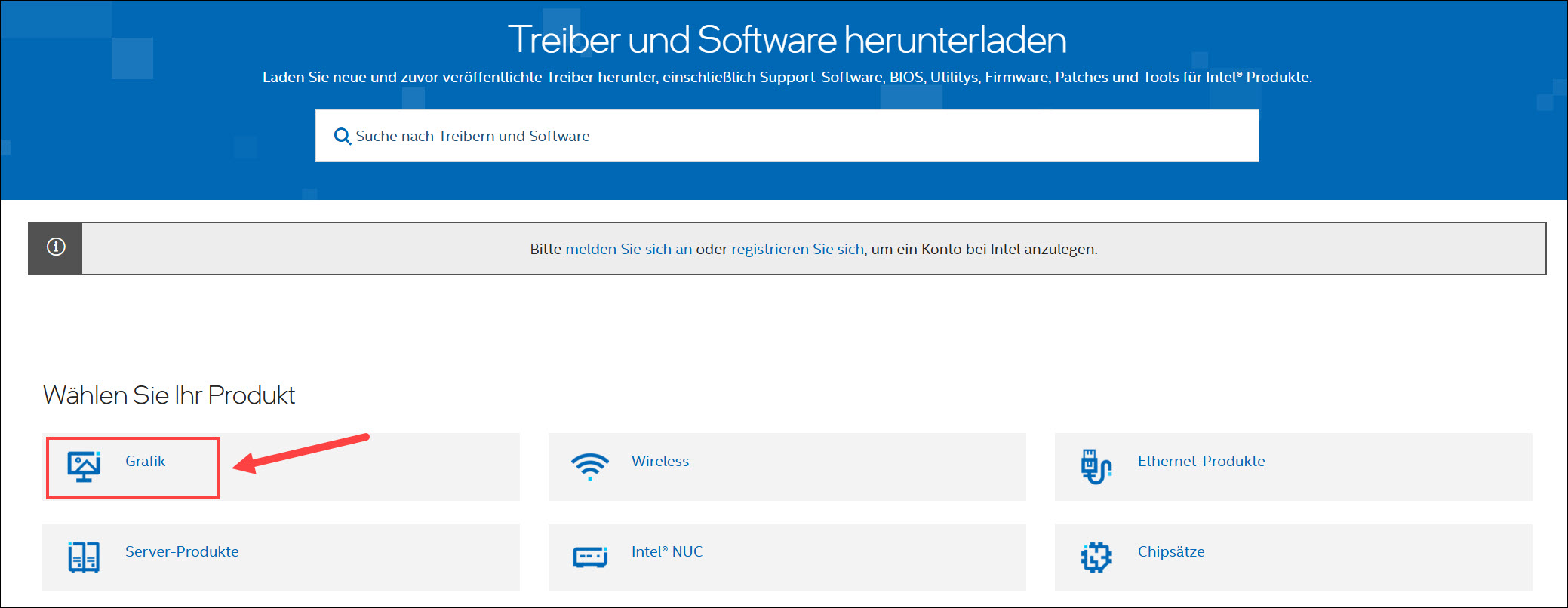Select the Chipsätze link
The width and height of the screenshot is (1568, 608).
point(1171,551)
